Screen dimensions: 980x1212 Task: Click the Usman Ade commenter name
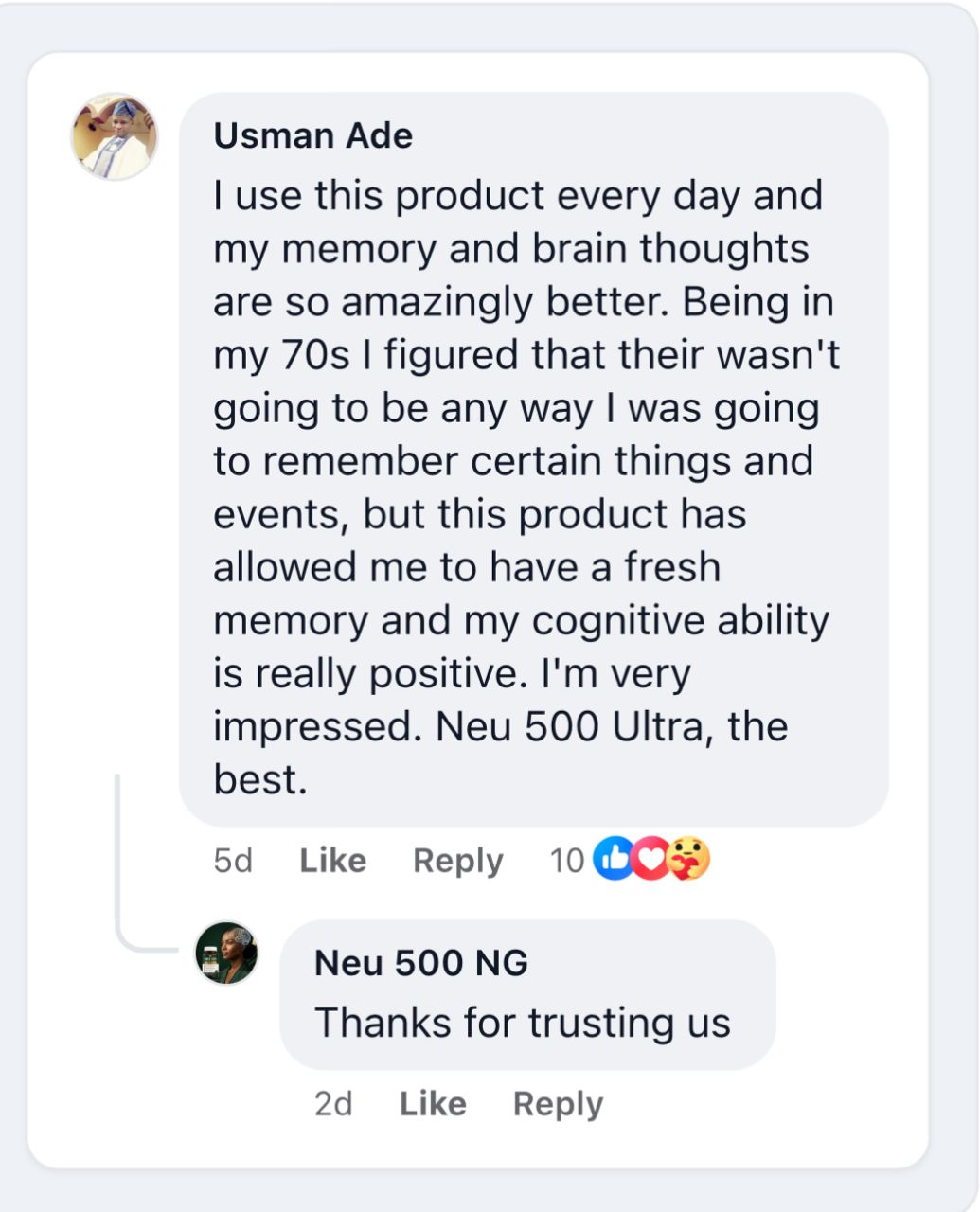(x=313, y=135)
